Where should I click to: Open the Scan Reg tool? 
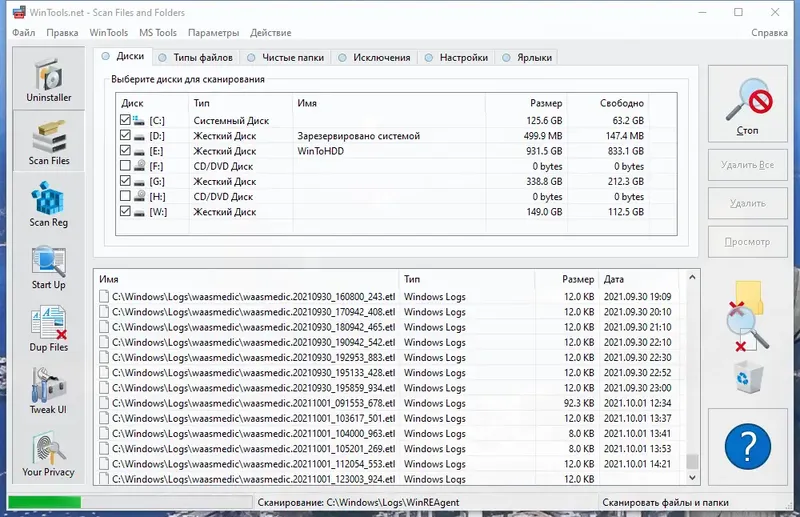48,204
